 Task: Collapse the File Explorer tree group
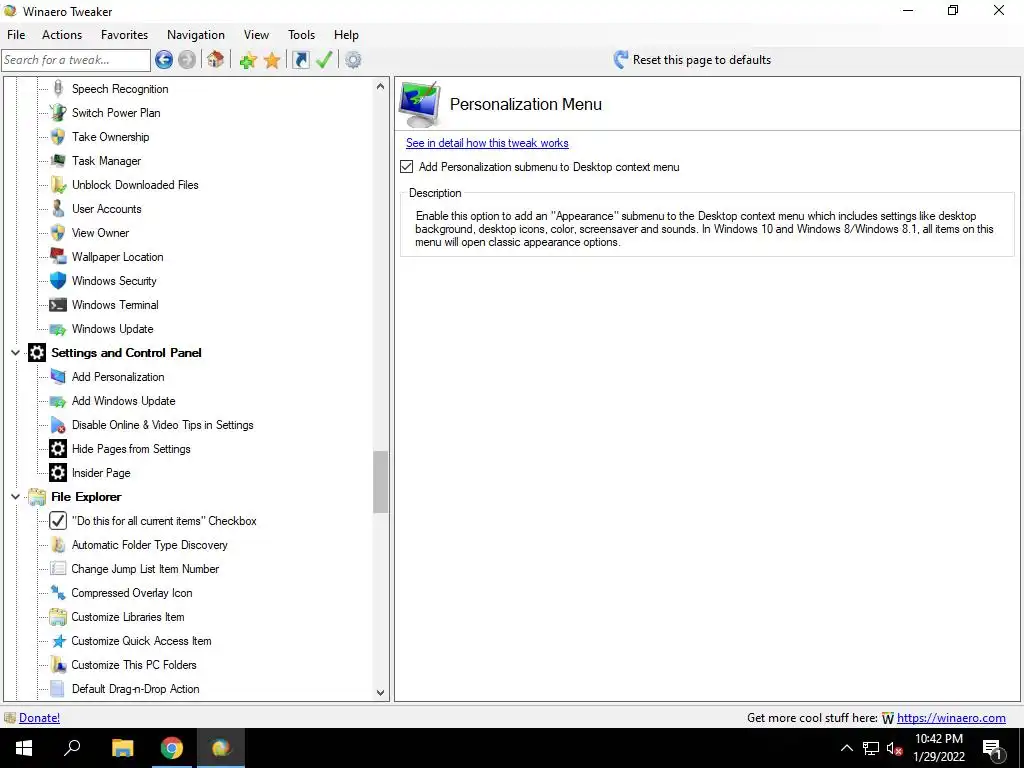click(x=15, y=497)
